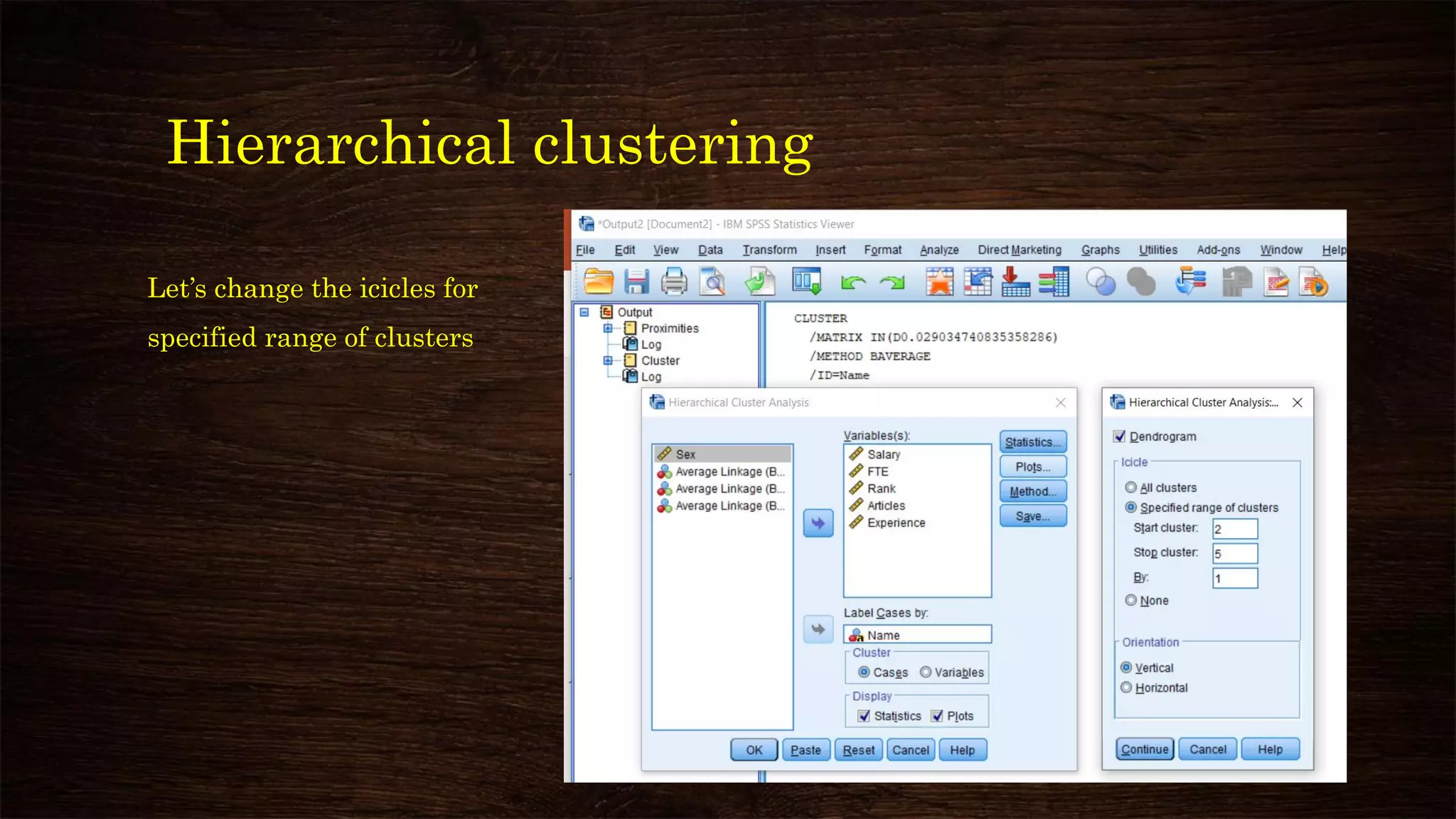Open the Utilities menu
This screenshot has width=1456, height=819.
(x=1158, y=250)
